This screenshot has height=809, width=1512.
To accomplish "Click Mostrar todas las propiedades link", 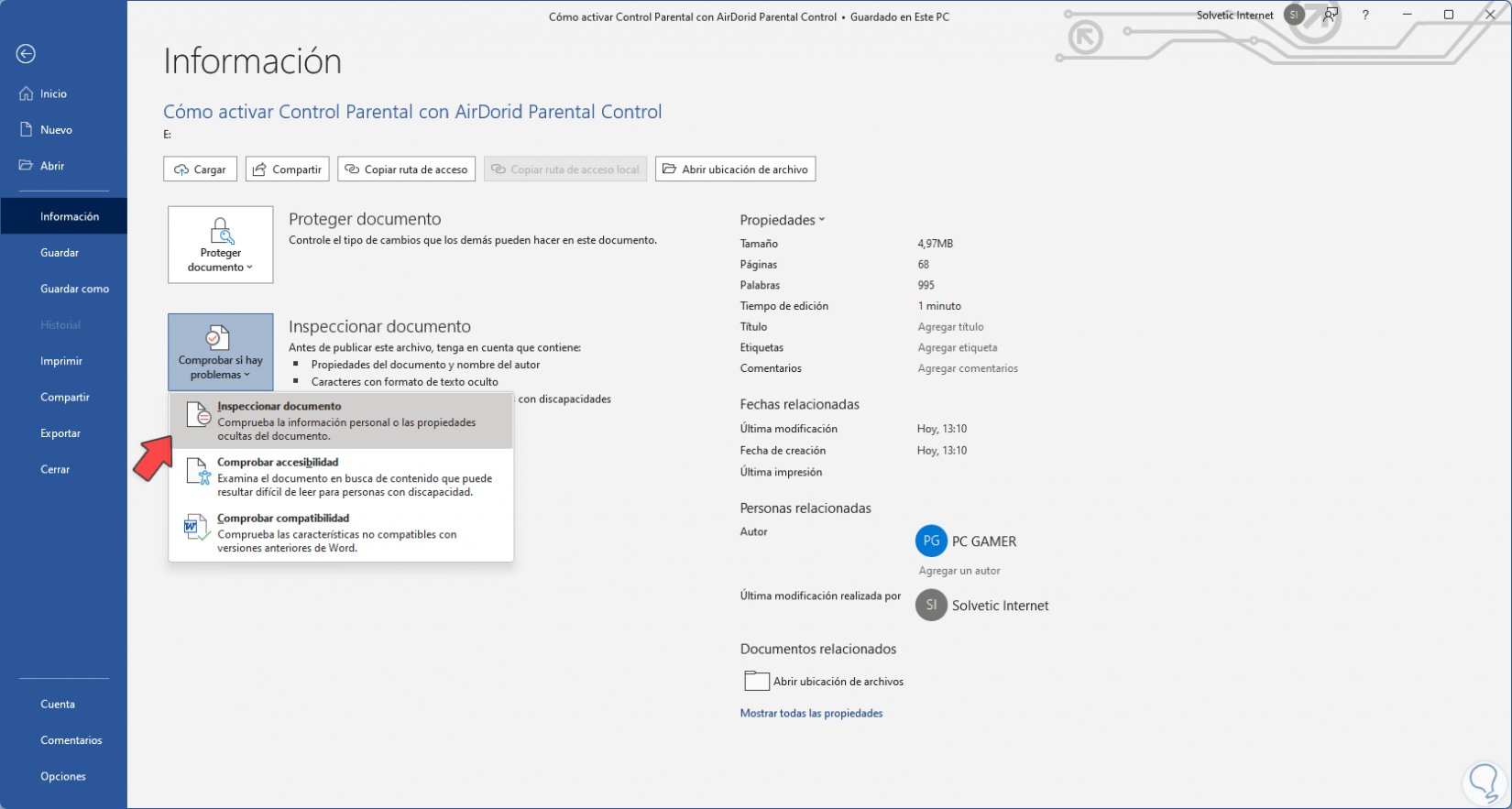I will pos(811,713).
